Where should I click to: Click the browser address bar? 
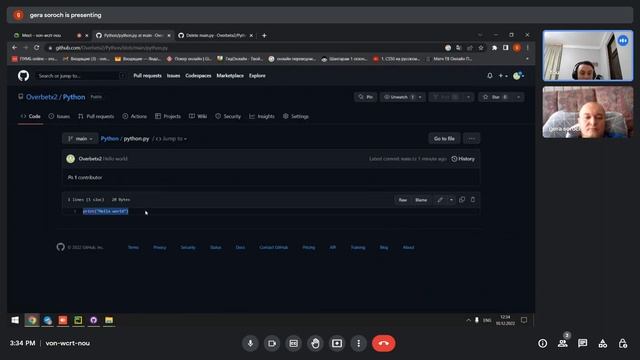point(245,48)
